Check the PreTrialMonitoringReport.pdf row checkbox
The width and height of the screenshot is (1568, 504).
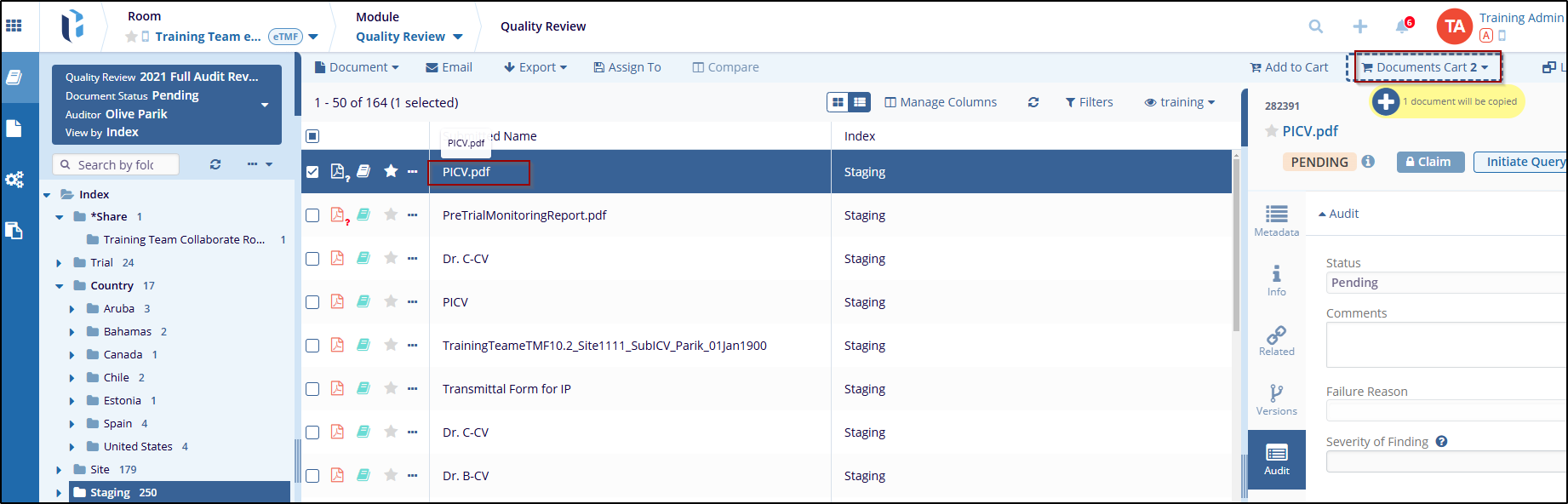tap(312, 215)
